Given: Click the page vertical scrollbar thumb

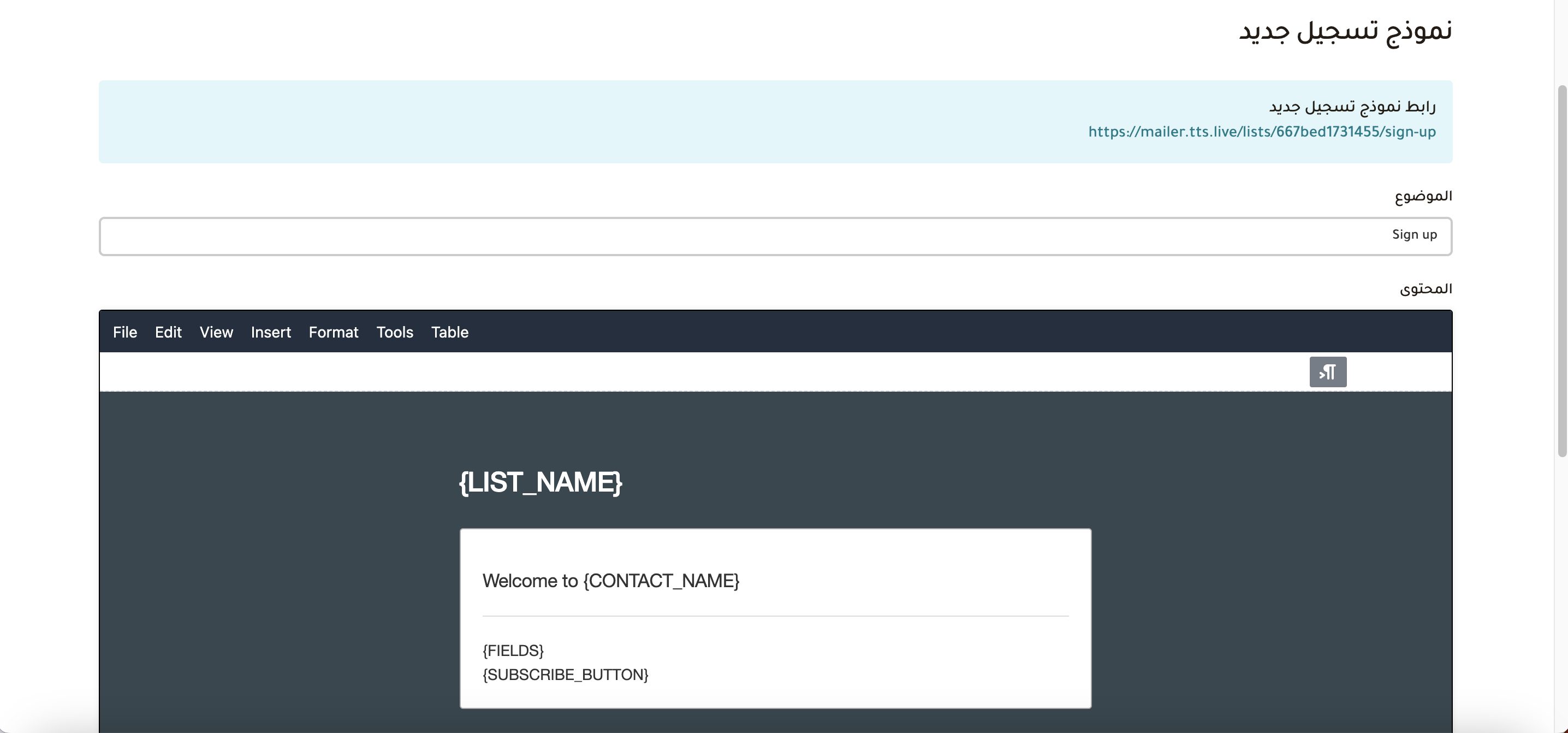Looking at the screenshot, I should click(1562, 271).
